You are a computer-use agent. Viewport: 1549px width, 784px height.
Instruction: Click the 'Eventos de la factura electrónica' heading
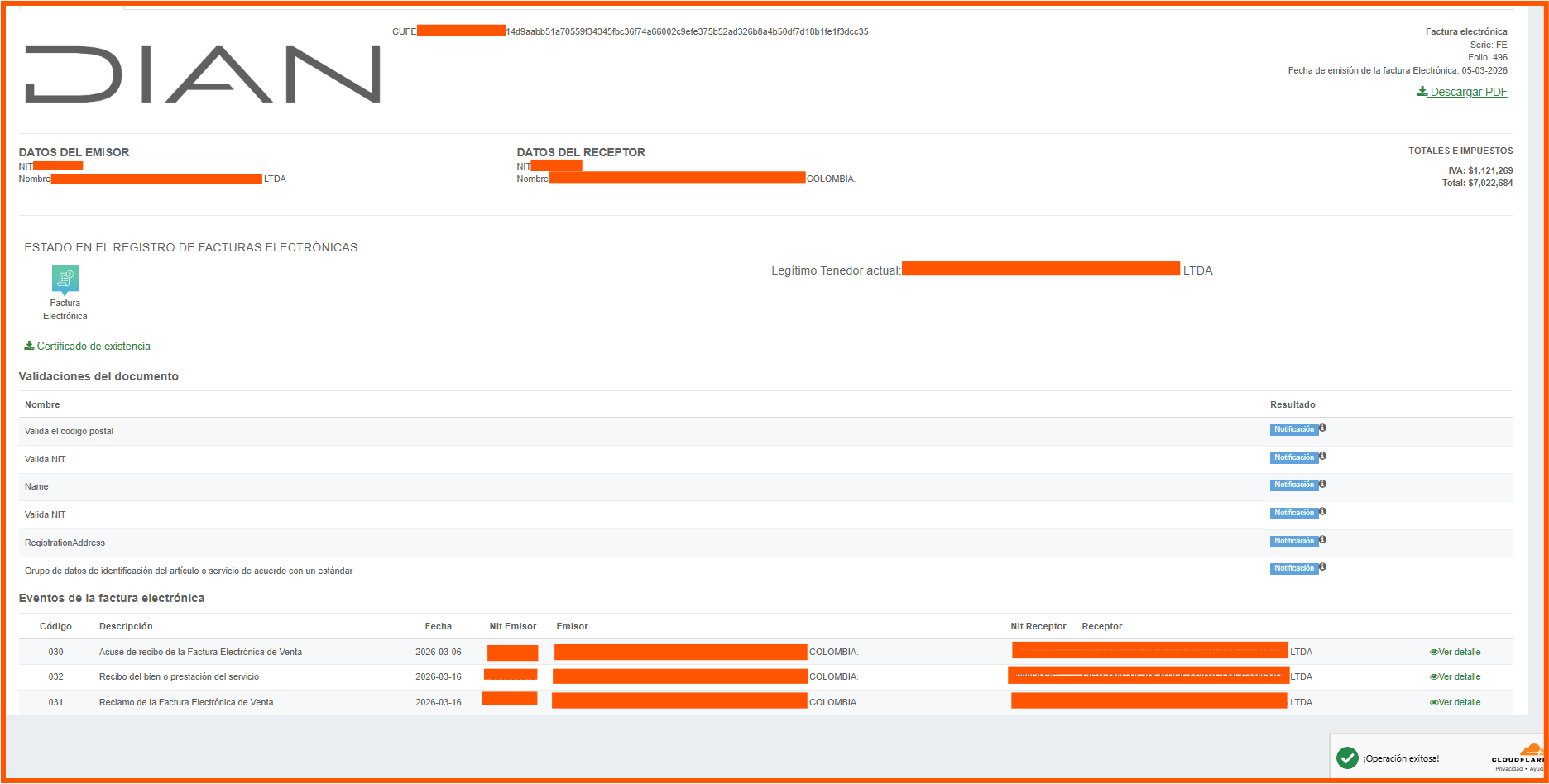(112, 598)
